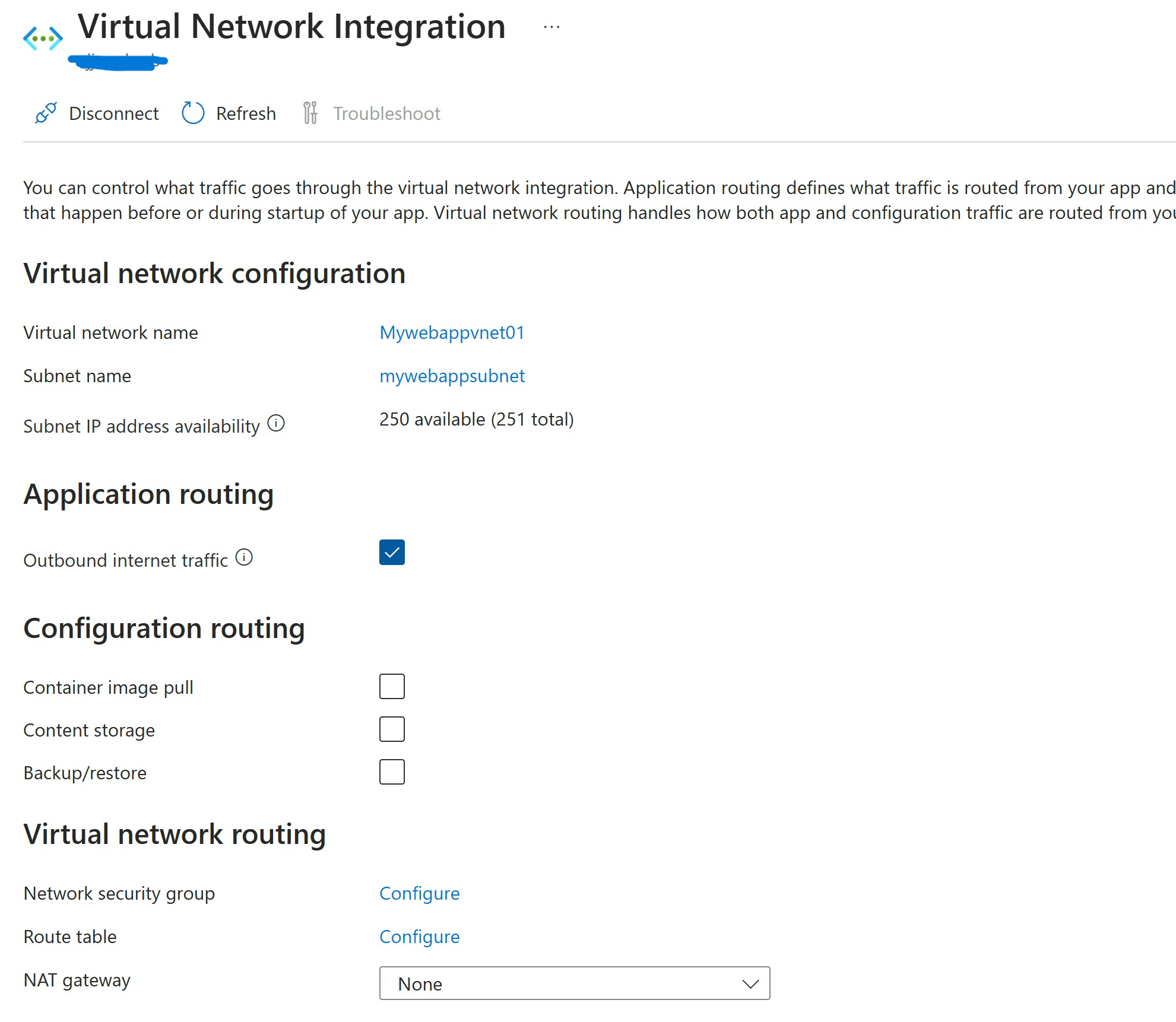Click the Troubleshoot wrench icon
The width and height of the screenshot is (1176, 1022).
pos(310,113)
